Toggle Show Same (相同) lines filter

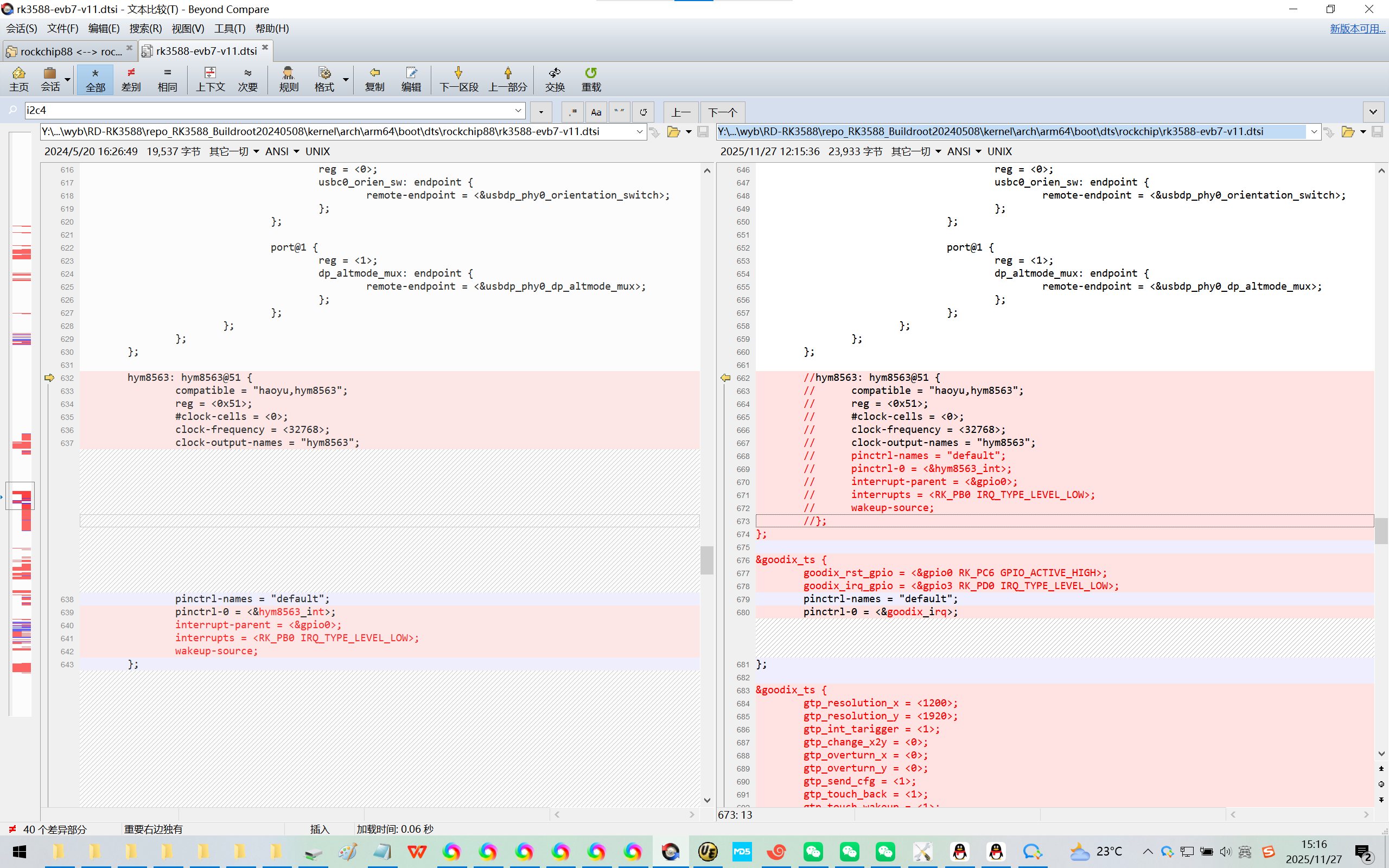pos(167,79)
